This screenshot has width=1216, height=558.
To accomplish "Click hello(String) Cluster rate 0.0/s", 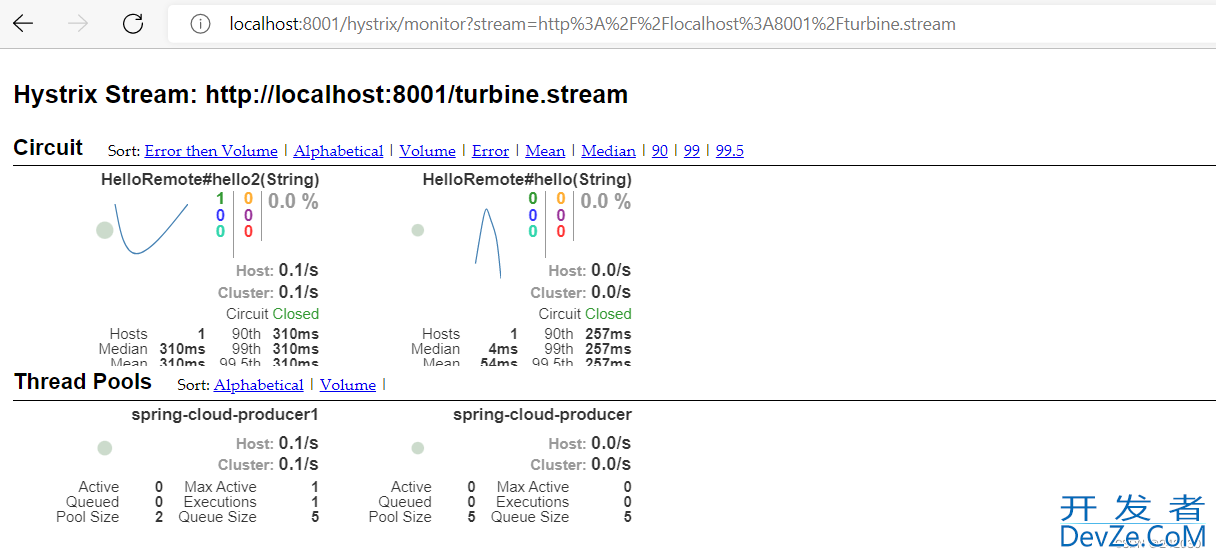I will click(x=610, y=293).
